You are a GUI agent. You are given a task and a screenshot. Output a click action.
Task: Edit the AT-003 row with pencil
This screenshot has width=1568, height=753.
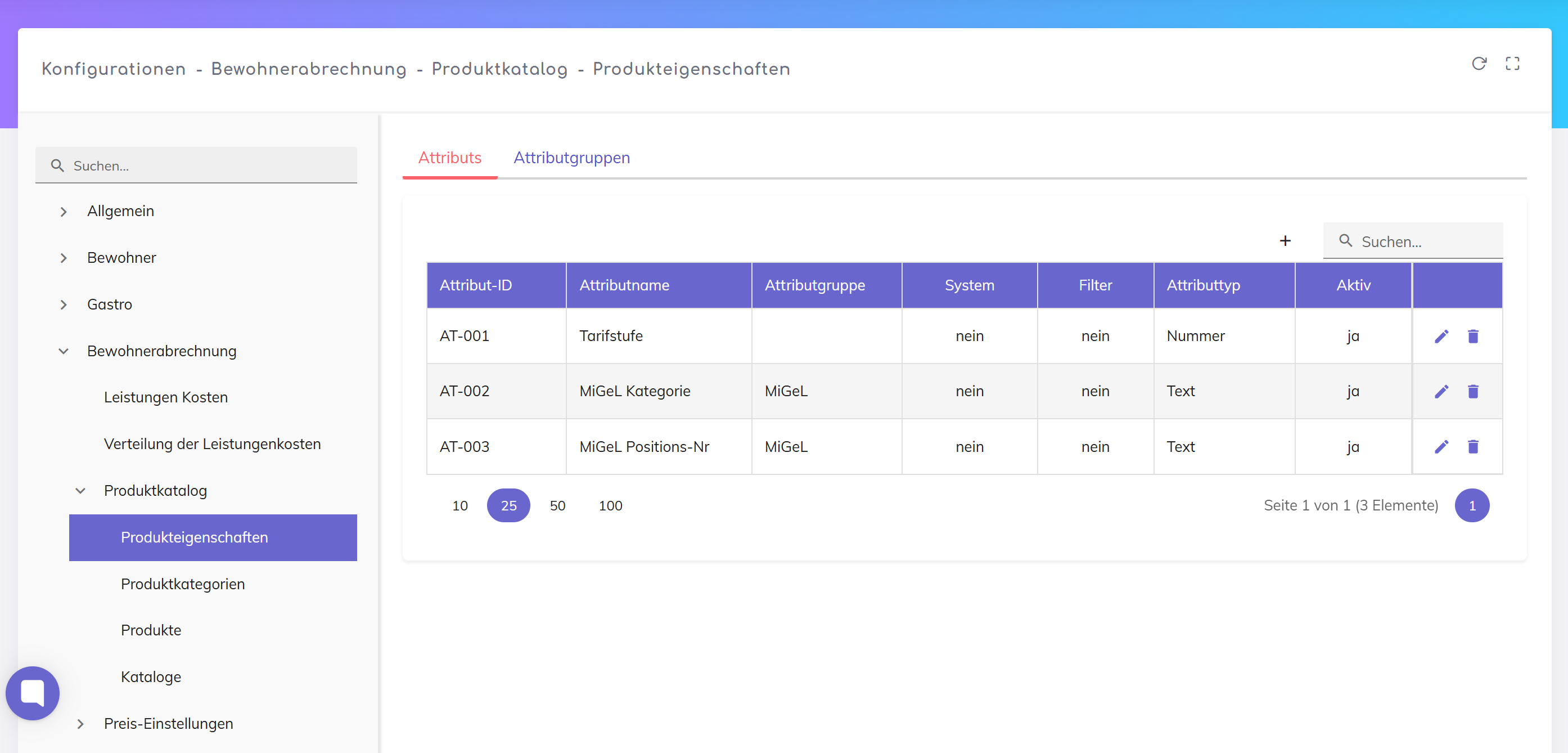1441,446
